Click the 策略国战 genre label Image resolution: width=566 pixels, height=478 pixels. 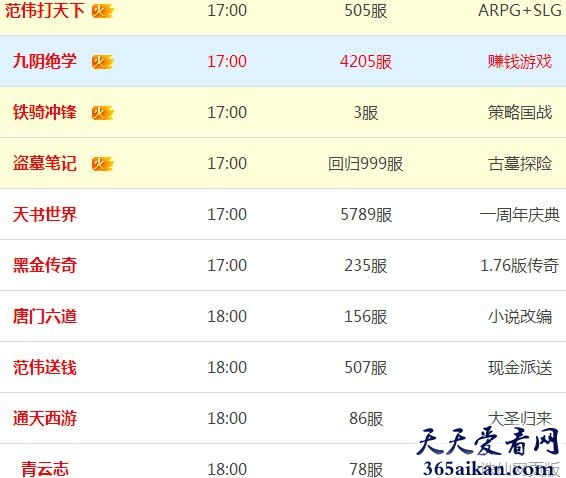520,112
